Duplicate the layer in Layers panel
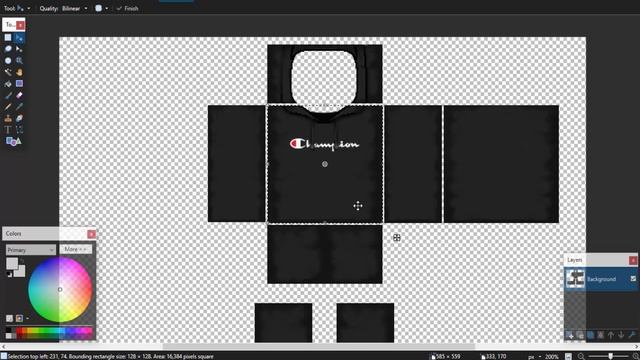Screen dimensions: 640x360 click(x=591, y=335)
